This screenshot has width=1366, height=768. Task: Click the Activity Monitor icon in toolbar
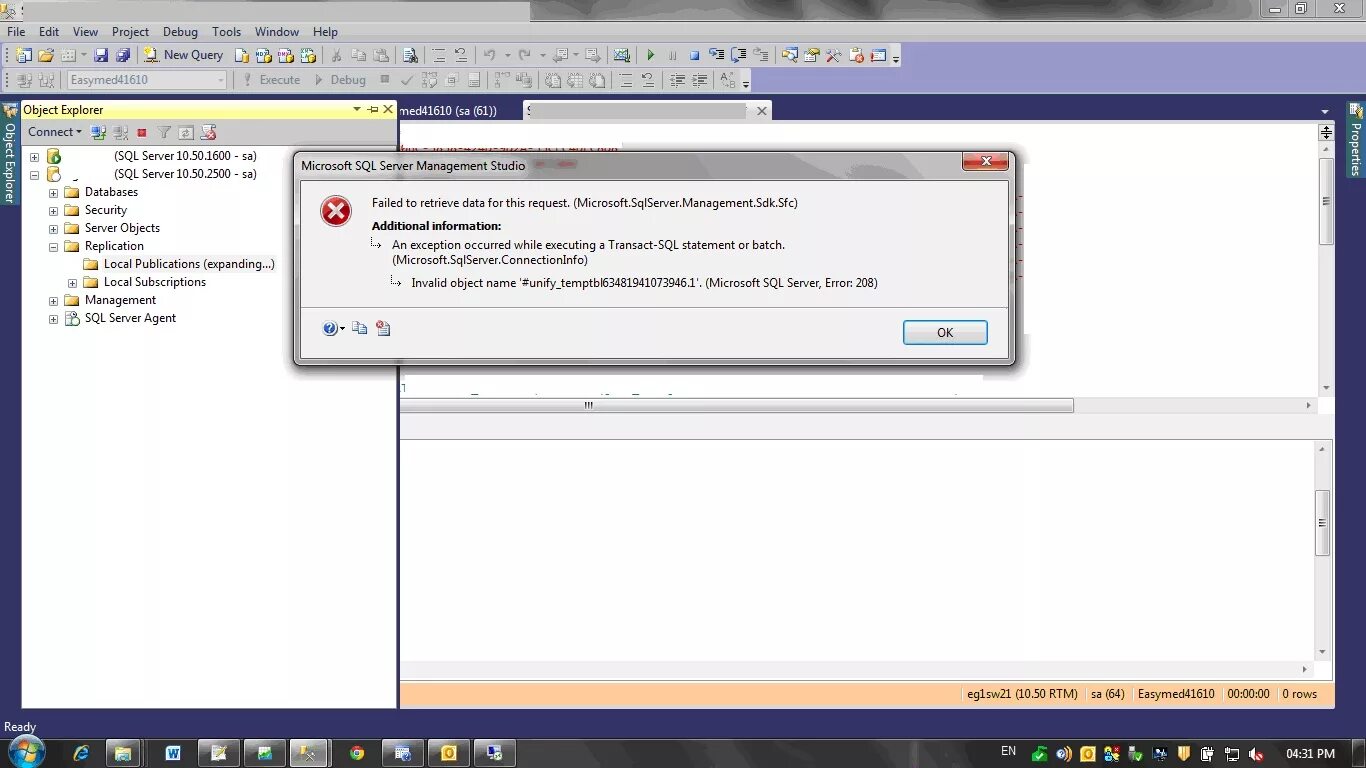621,55
